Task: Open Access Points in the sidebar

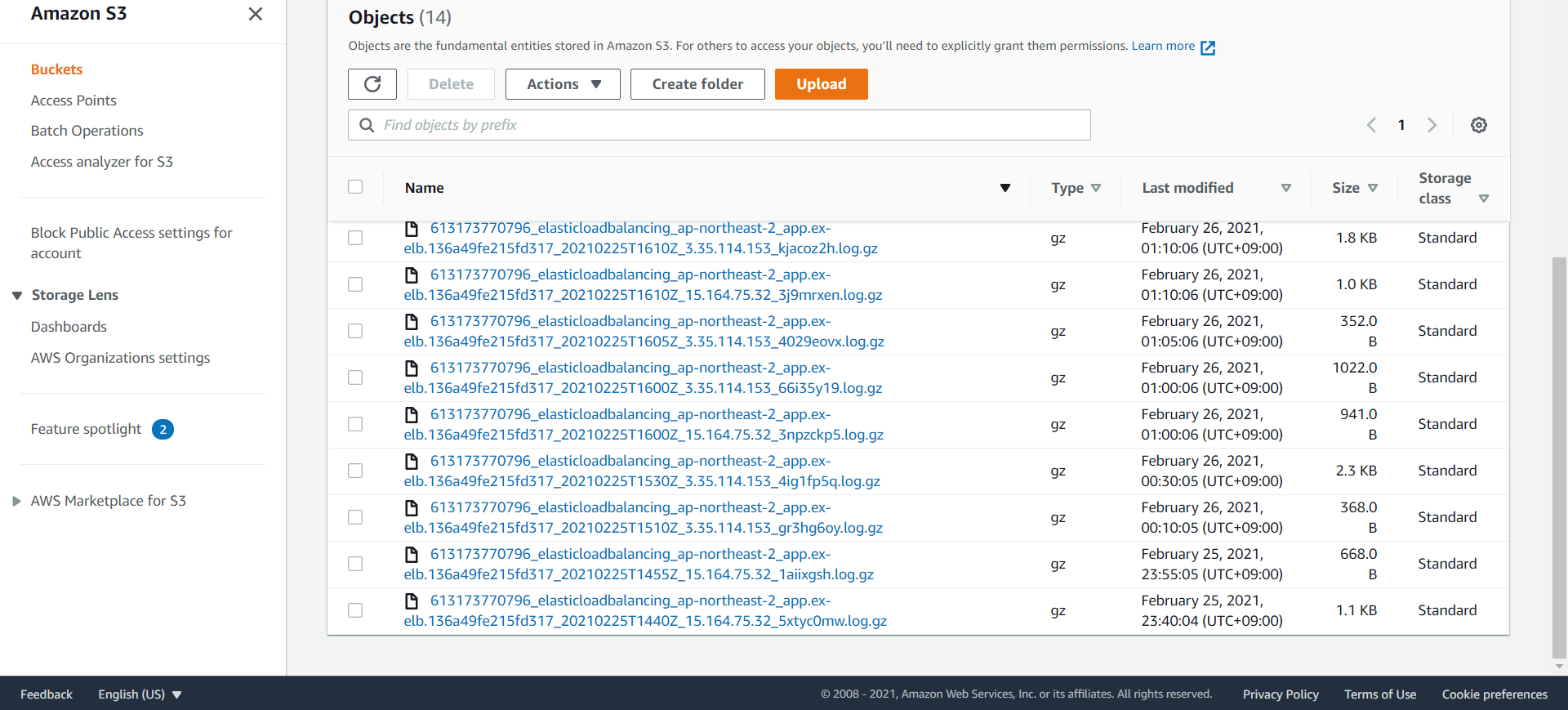Action: (x=73, y=100)
